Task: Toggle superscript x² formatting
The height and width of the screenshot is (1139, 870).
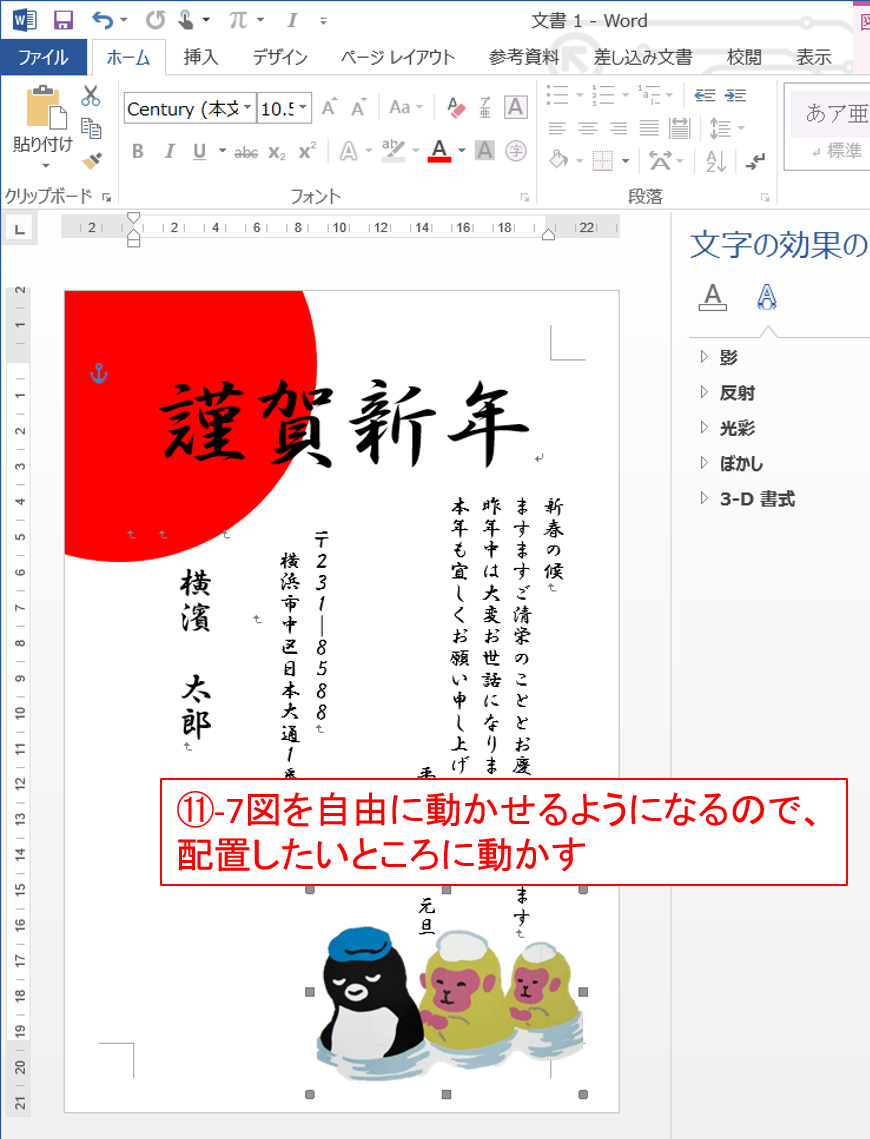Action: (x=307, y=151)
